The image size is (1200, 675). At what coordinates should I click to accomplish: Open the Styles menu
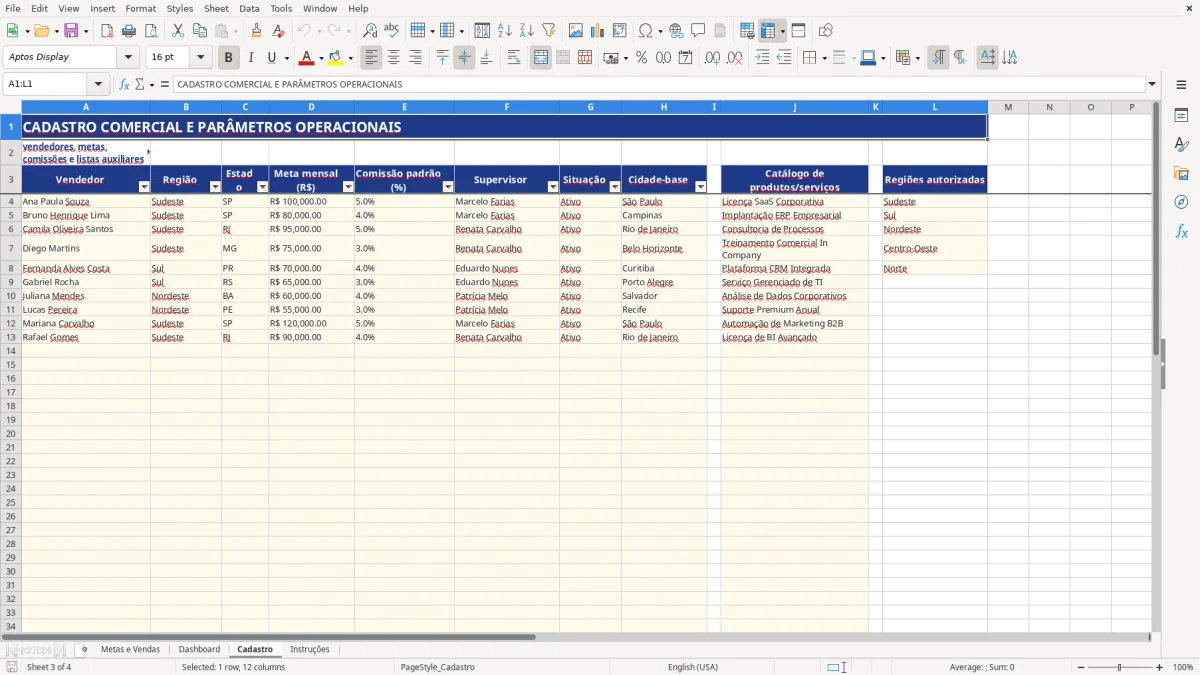(x=180, y=8)
